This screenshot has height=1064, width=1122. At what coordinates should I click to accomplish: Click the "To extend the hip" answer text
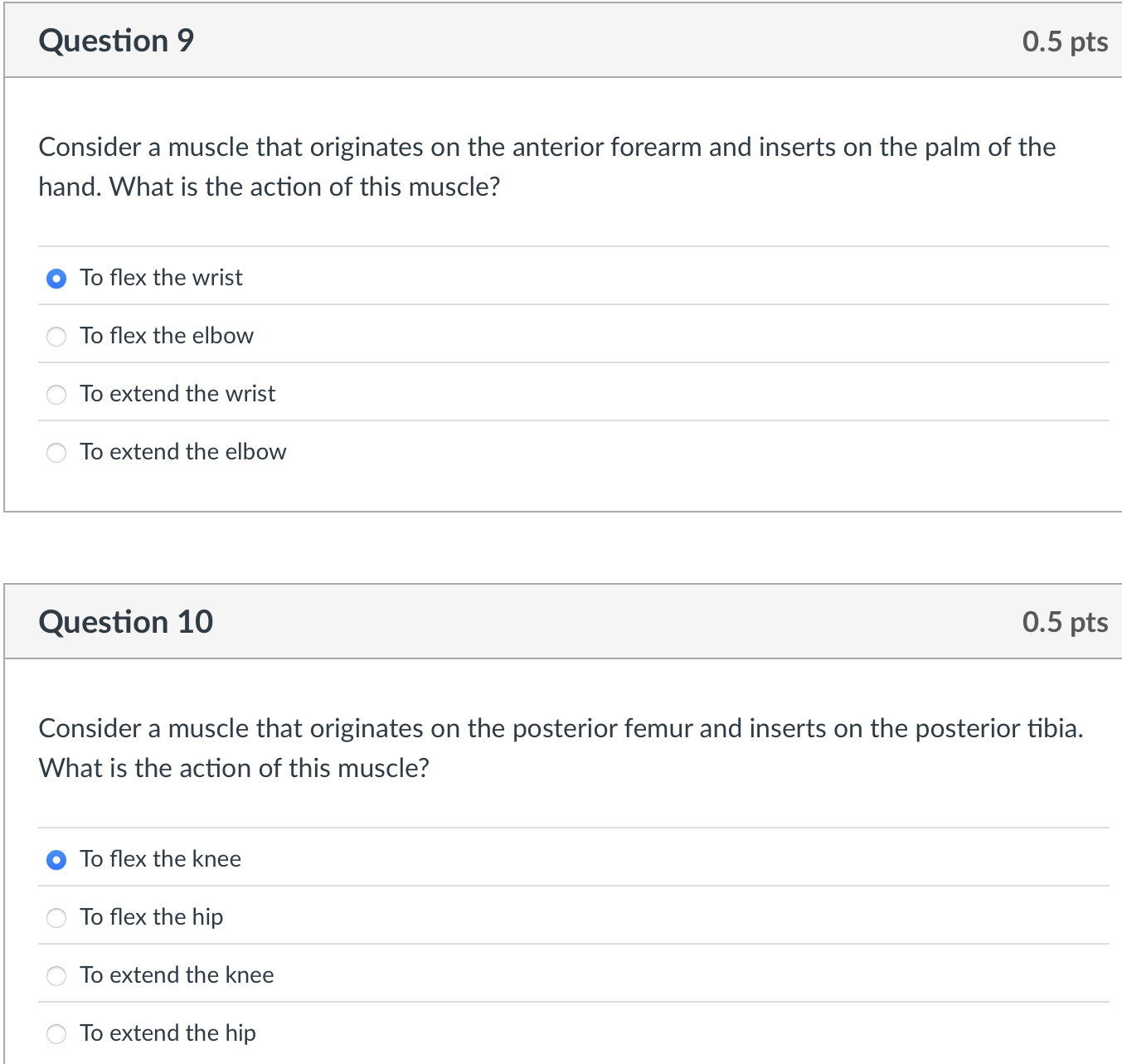168,1033
